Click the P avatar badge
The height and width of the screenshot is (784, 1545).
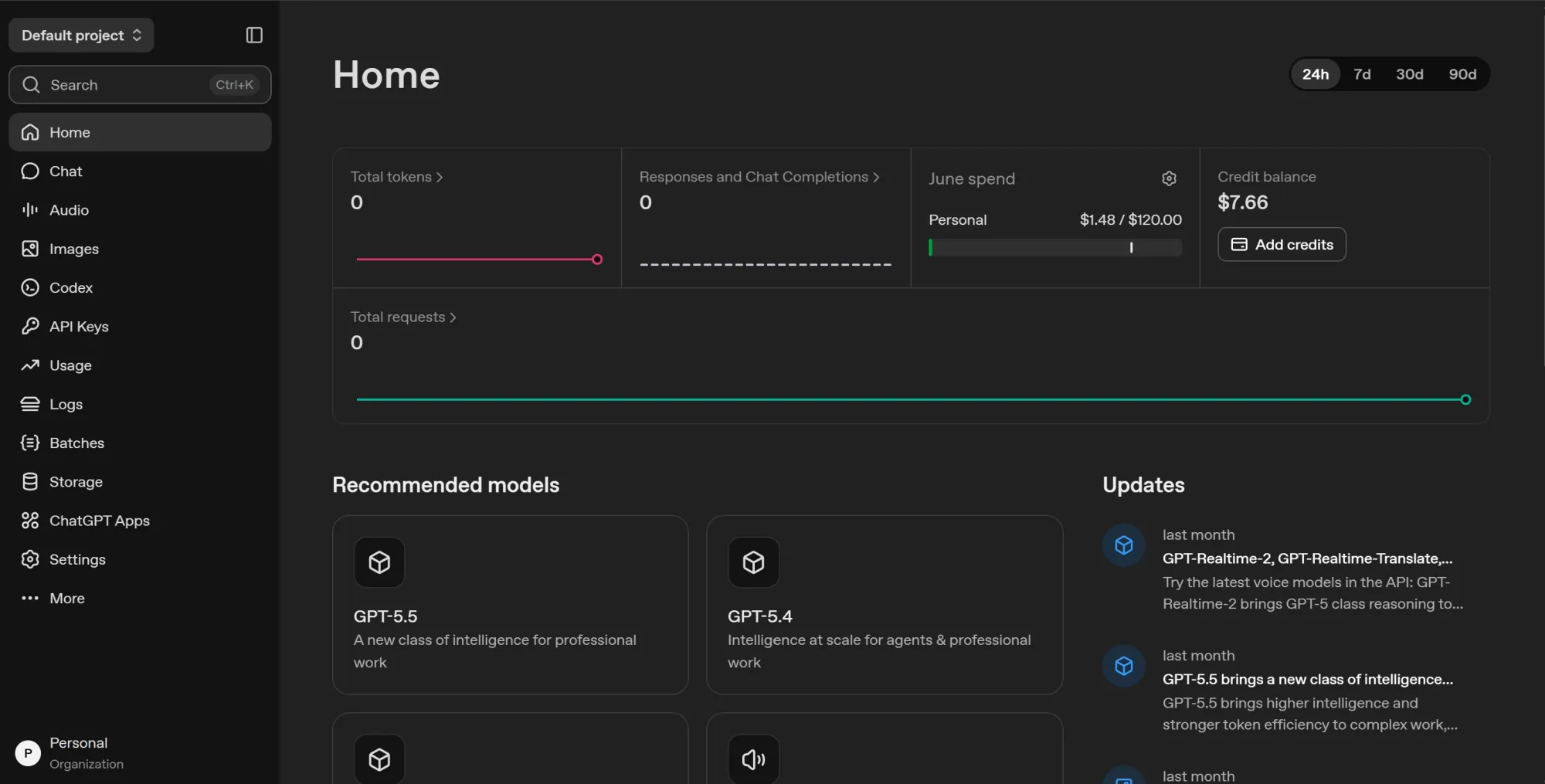click(x=28, y=753)
